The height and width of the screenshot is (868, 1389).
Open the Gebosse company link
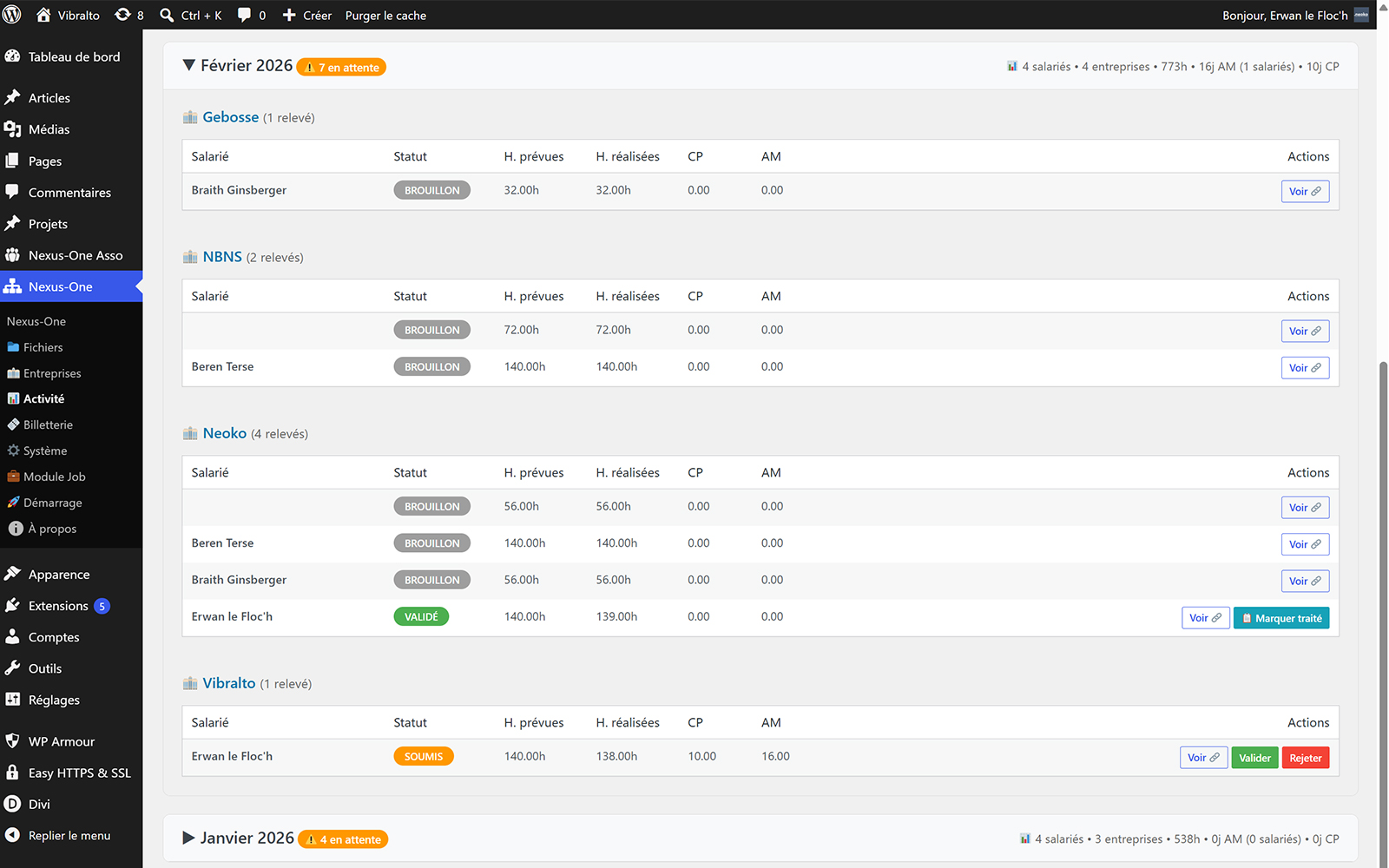click(x=231, y=117)
